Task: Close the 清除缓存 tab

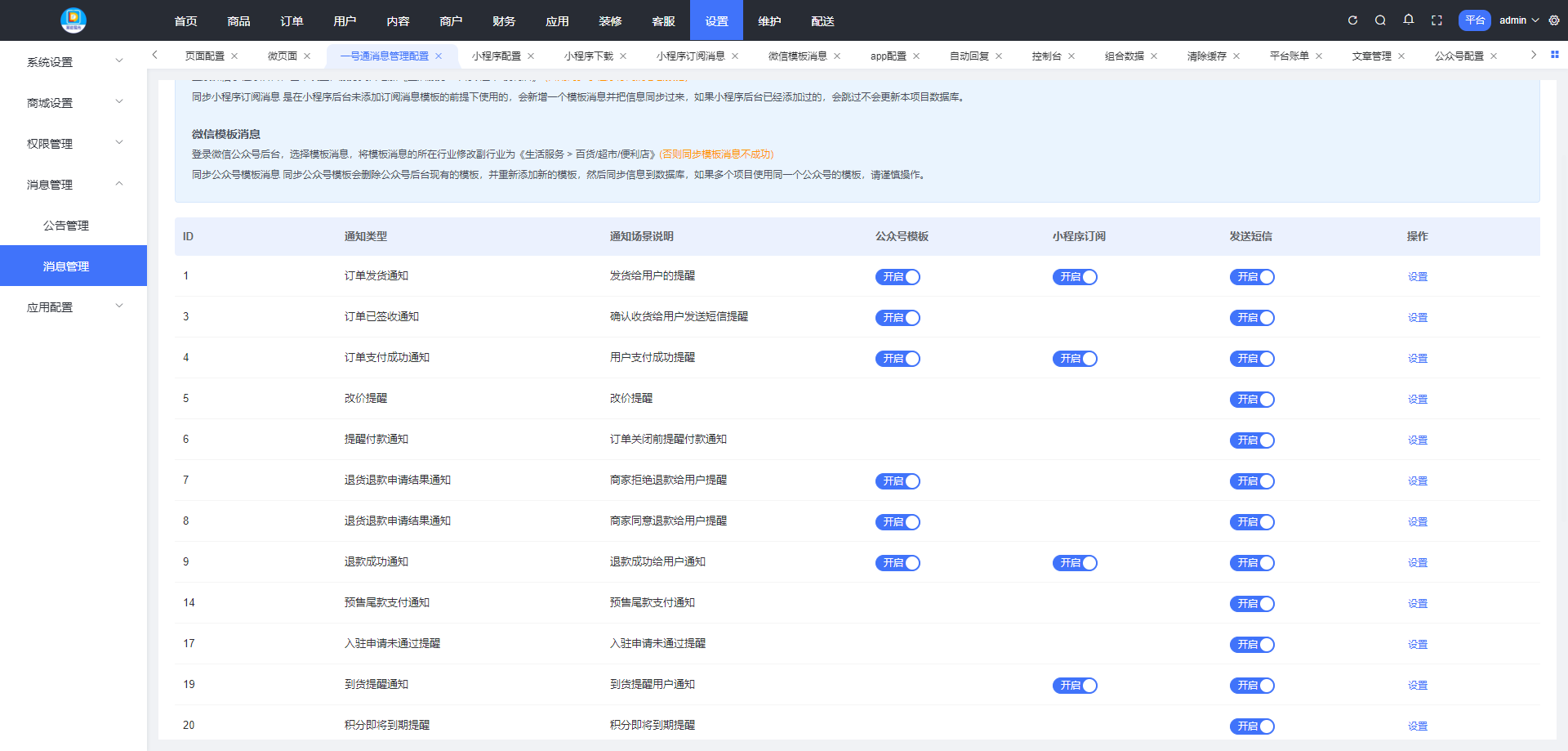Action: click(1236, 56)
